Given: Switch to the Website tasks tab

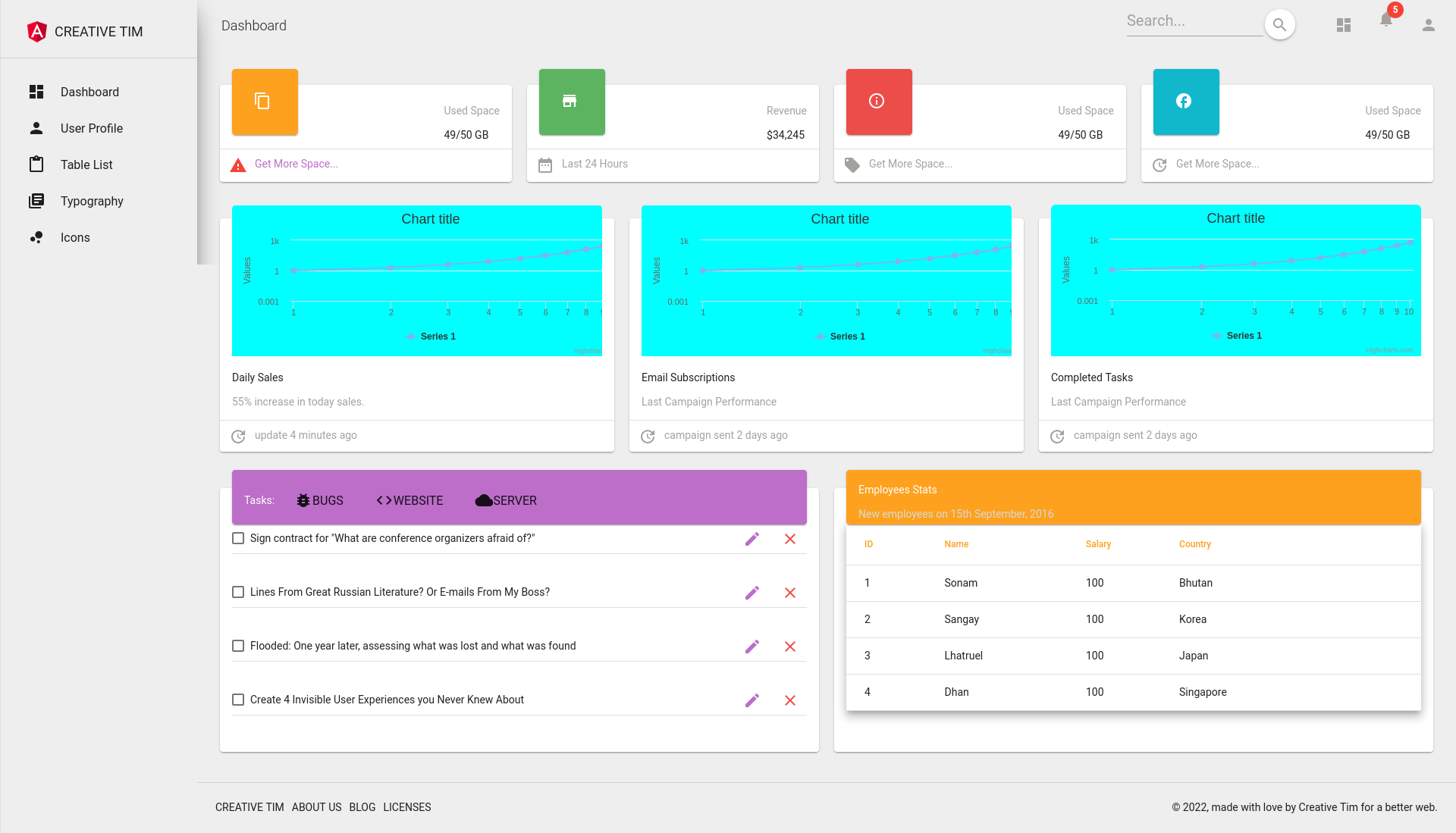Looking at the screenshot, I should [x=409, y=500].
